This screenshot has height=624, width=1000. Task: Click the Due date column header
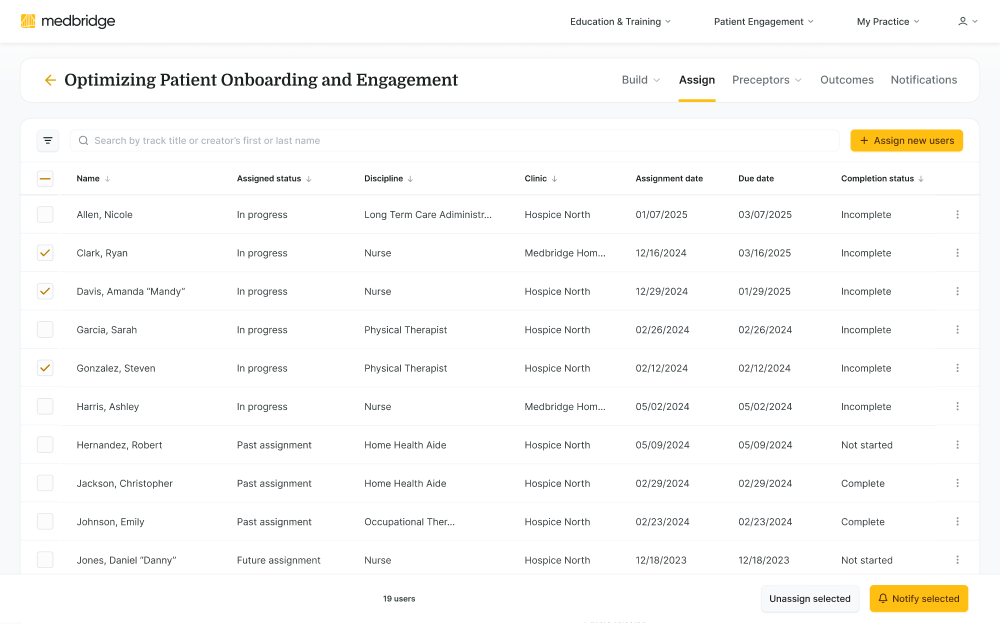[756, 179]
